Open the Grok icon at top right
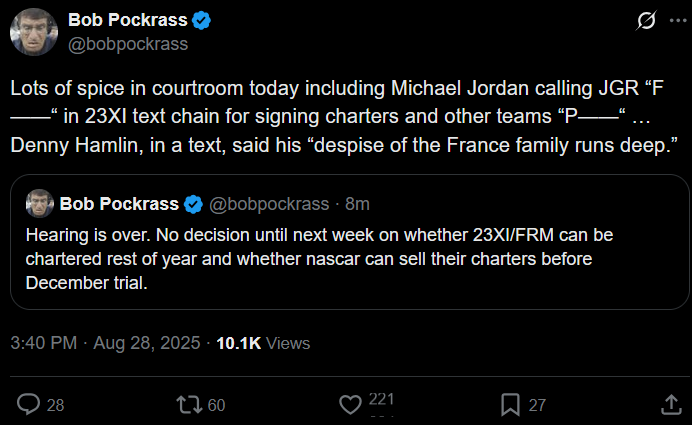The width and height of the screenshot is (692, 425). pos(646,21)
